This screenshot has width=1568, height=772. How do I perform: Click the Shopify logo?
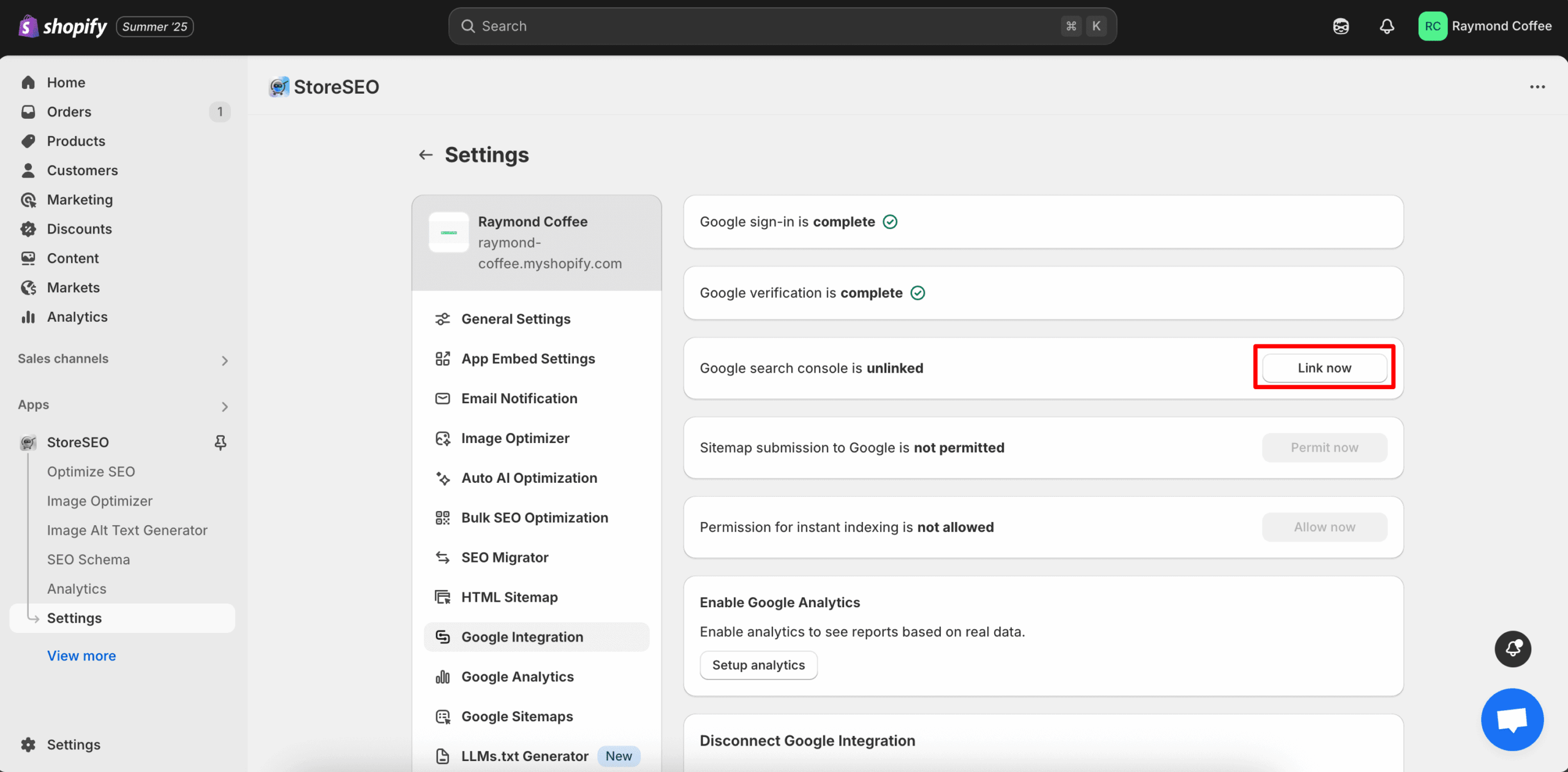tap(62, 26)
